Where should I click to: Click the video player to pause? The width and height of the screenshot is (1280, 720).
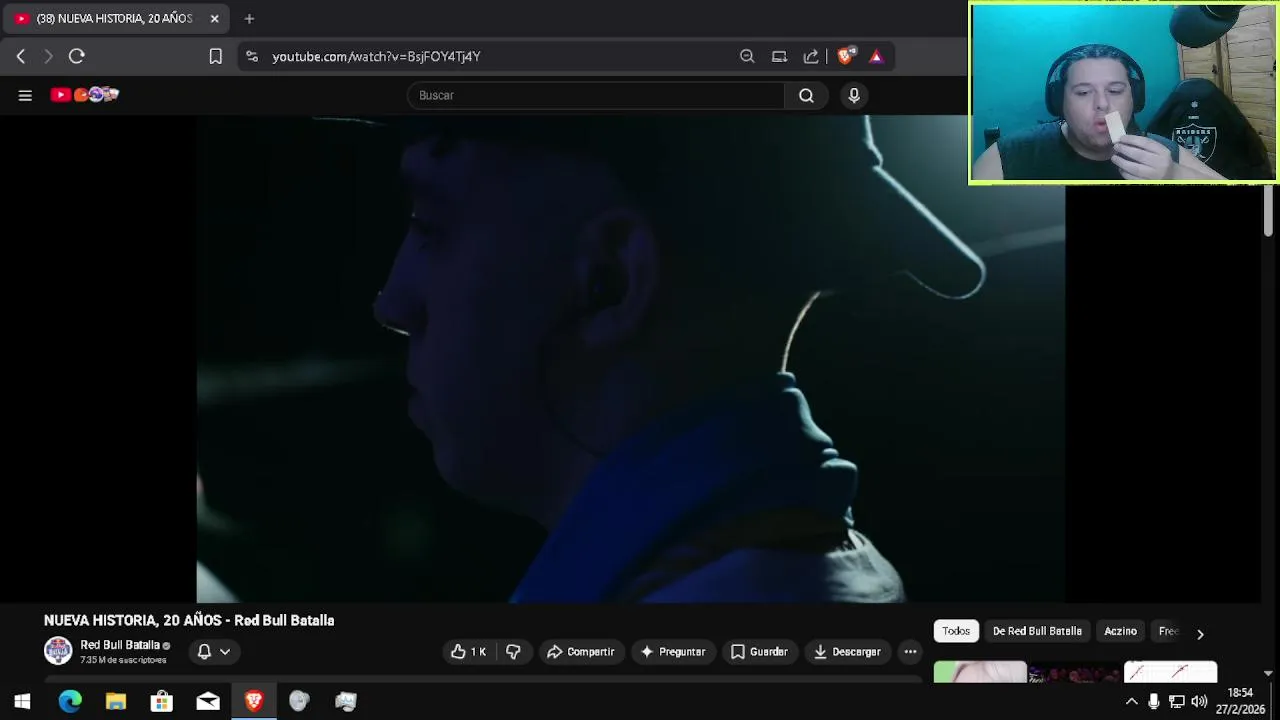[631, 359]
